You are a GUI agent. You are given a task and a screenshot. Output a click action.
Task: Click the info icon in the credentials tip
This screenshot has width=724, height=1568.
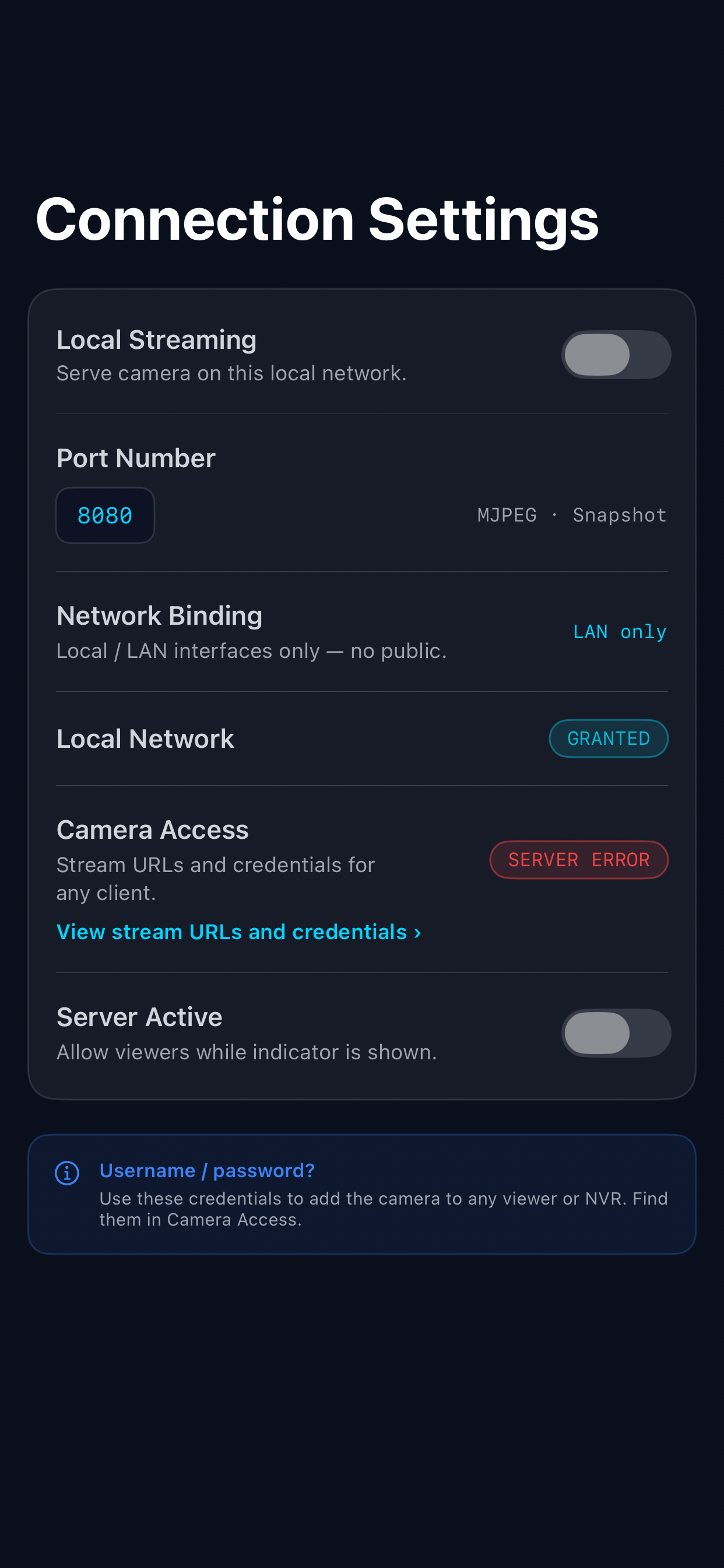pos(67,1172)
